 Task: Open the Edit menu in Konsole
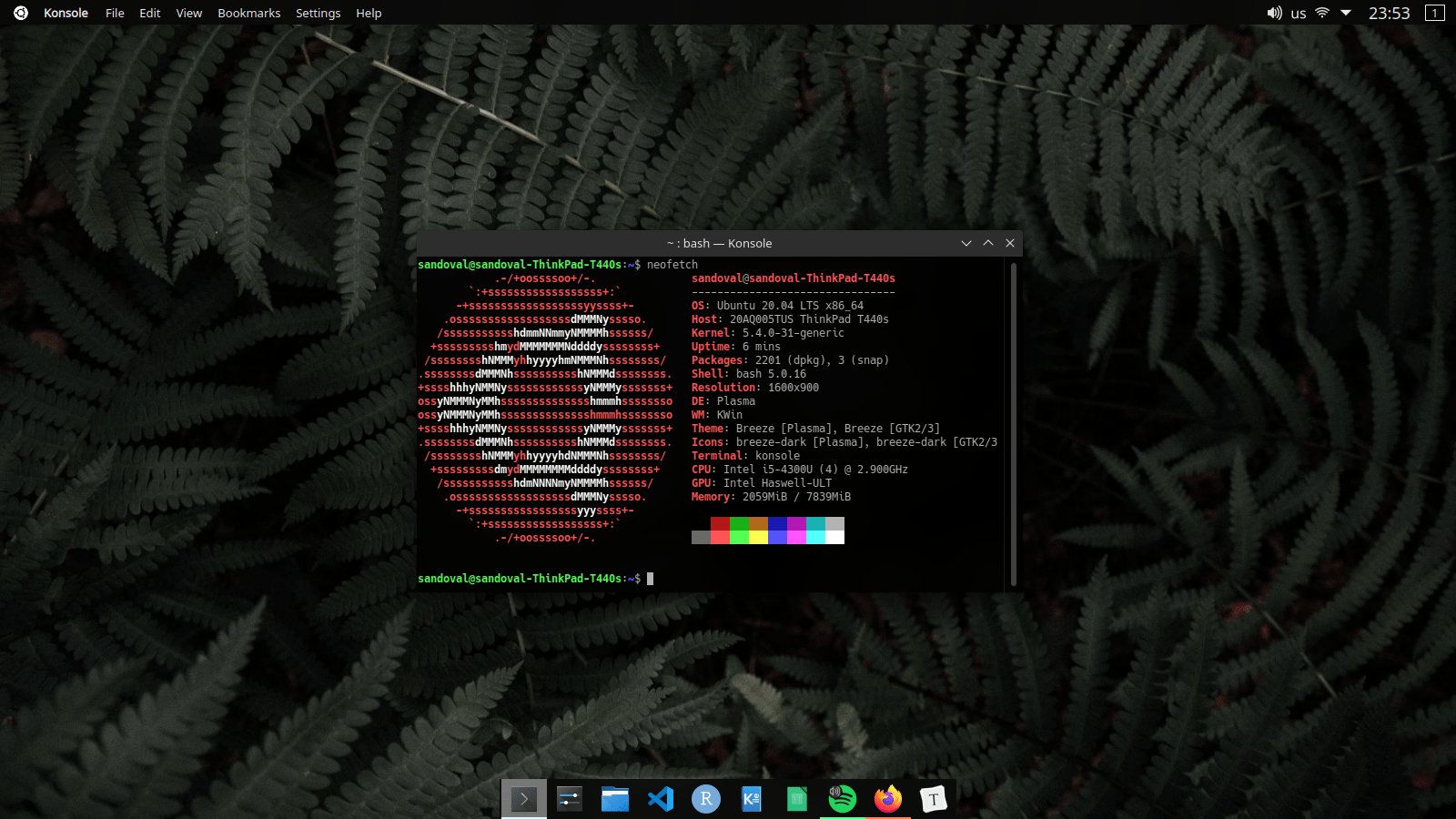tap(149, 13)
